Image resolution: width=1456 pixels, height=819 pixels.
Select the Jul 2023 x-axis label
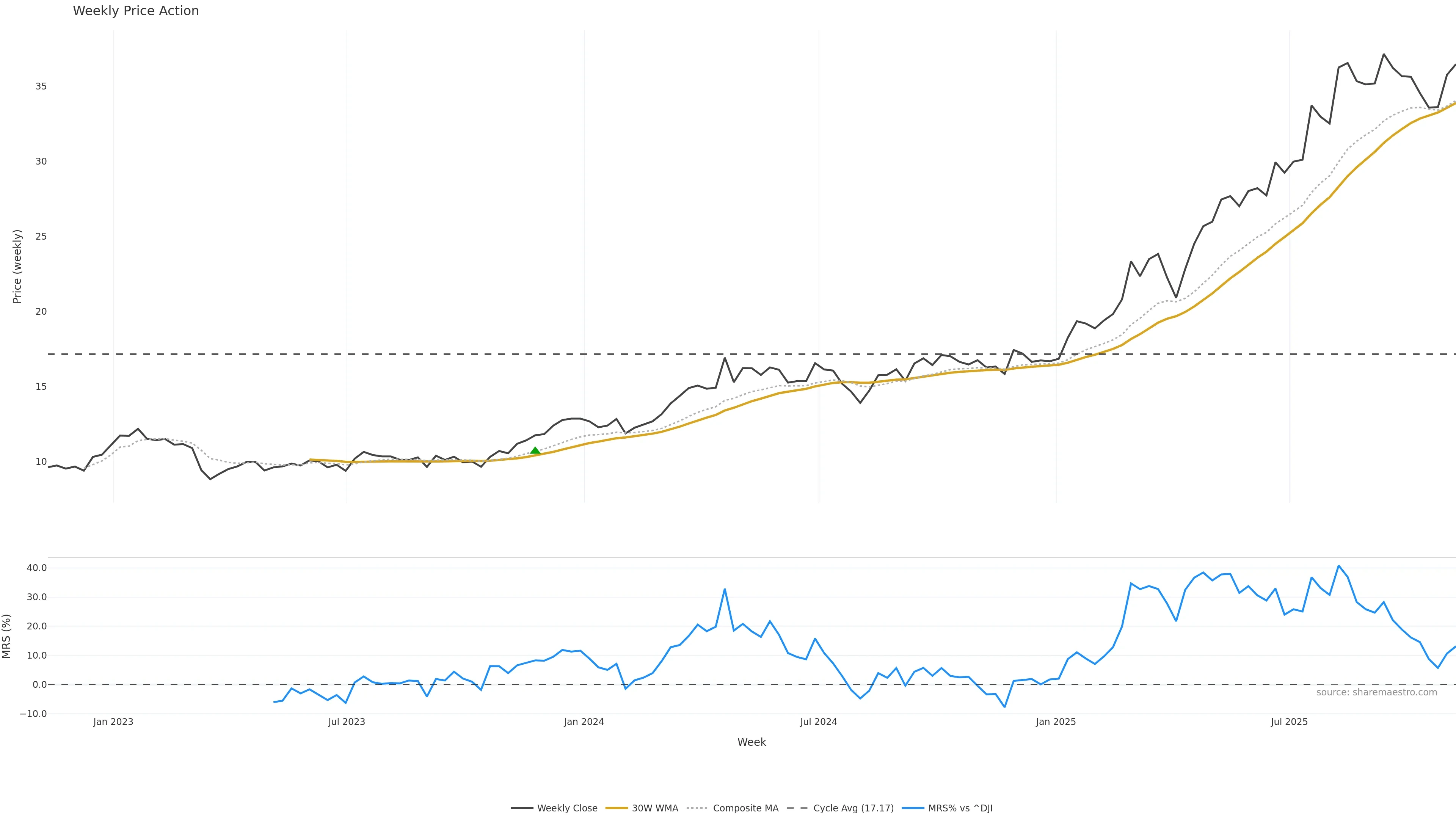pyautogui.click(x=347, y=722)
